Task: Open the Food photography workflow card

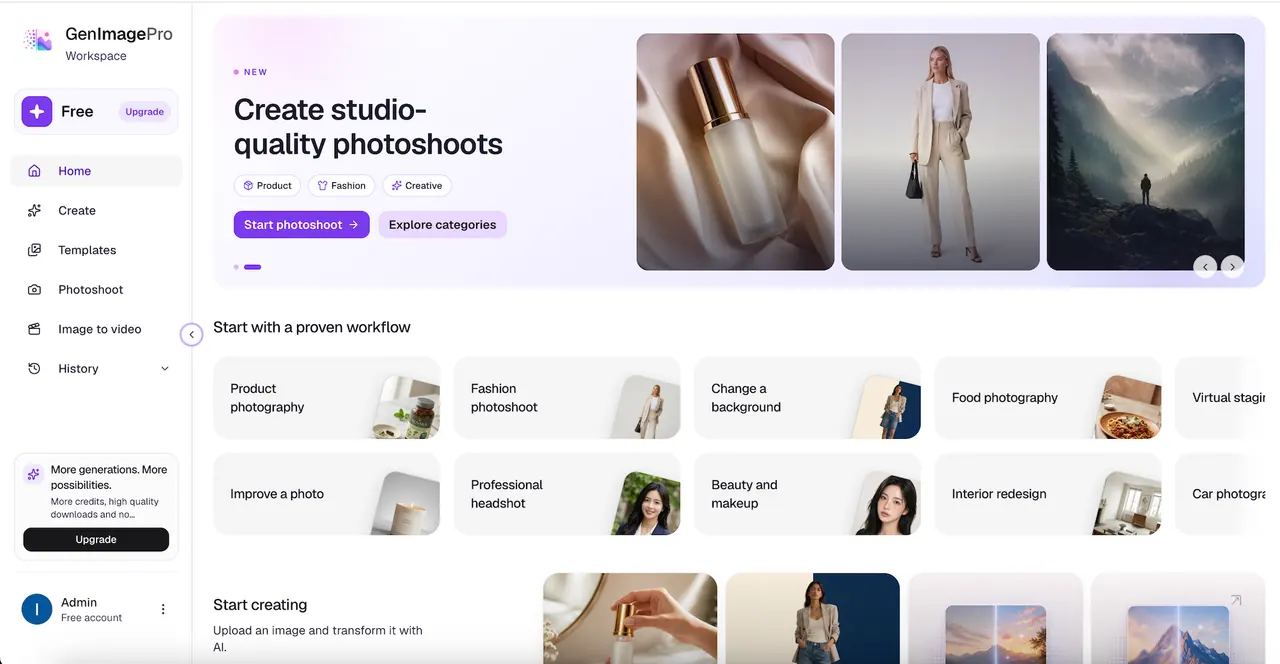Action: pyautogui.click(x=1048, y=398)
